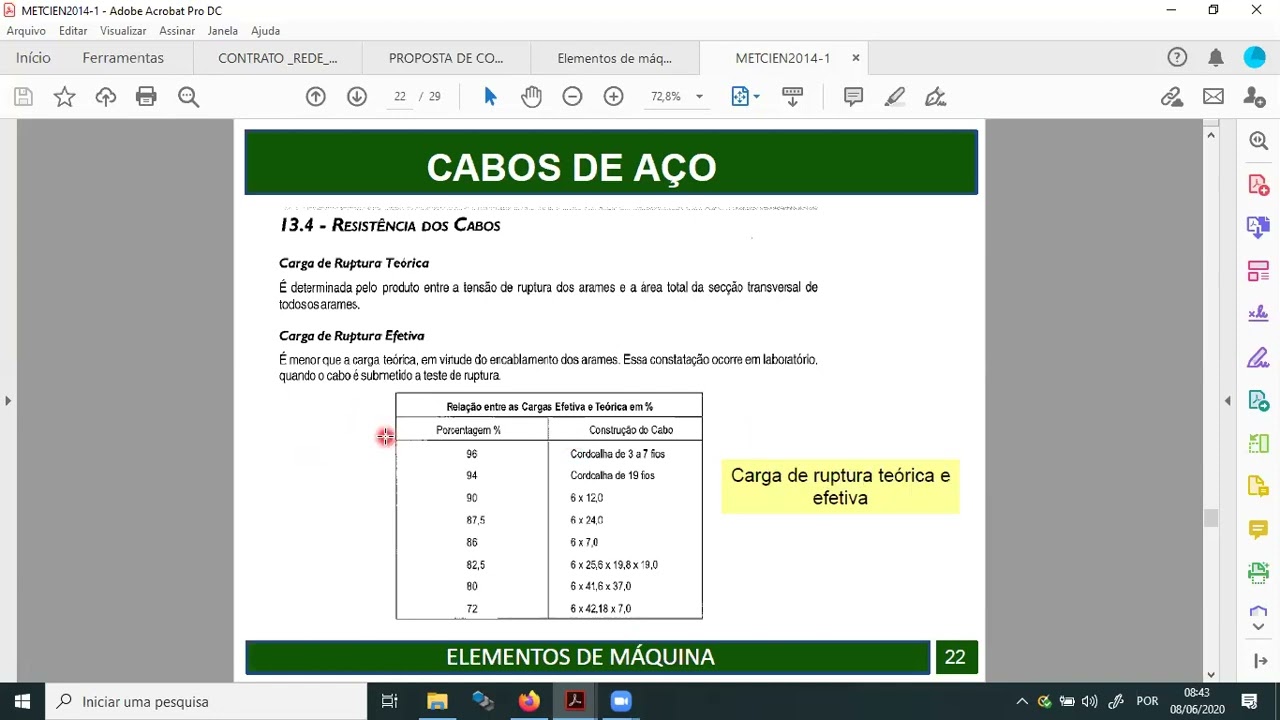Open the Assinar menu
1280x720 pixels.
[177, 31]
